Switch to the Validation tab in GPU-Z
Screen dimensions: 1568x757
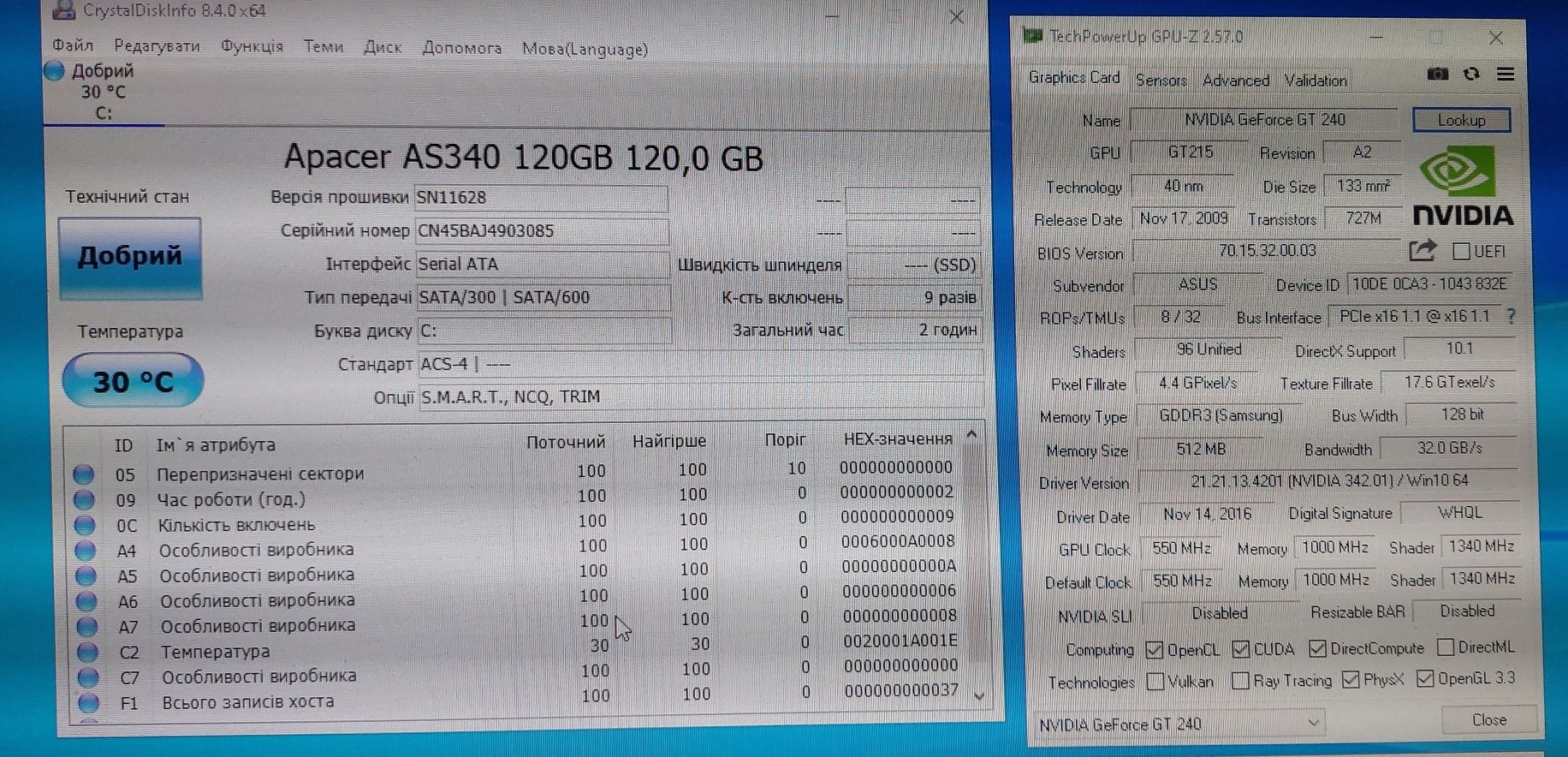click(1316, 80)
